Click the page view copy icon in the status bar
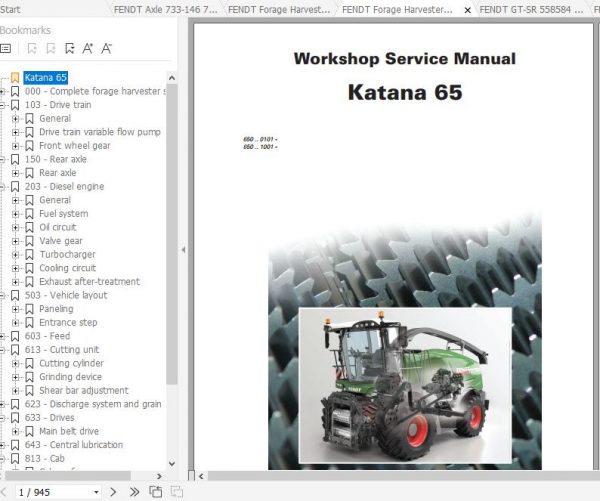Screen dimensions: 600x501 pyautogui.click(x=155, y=492)
